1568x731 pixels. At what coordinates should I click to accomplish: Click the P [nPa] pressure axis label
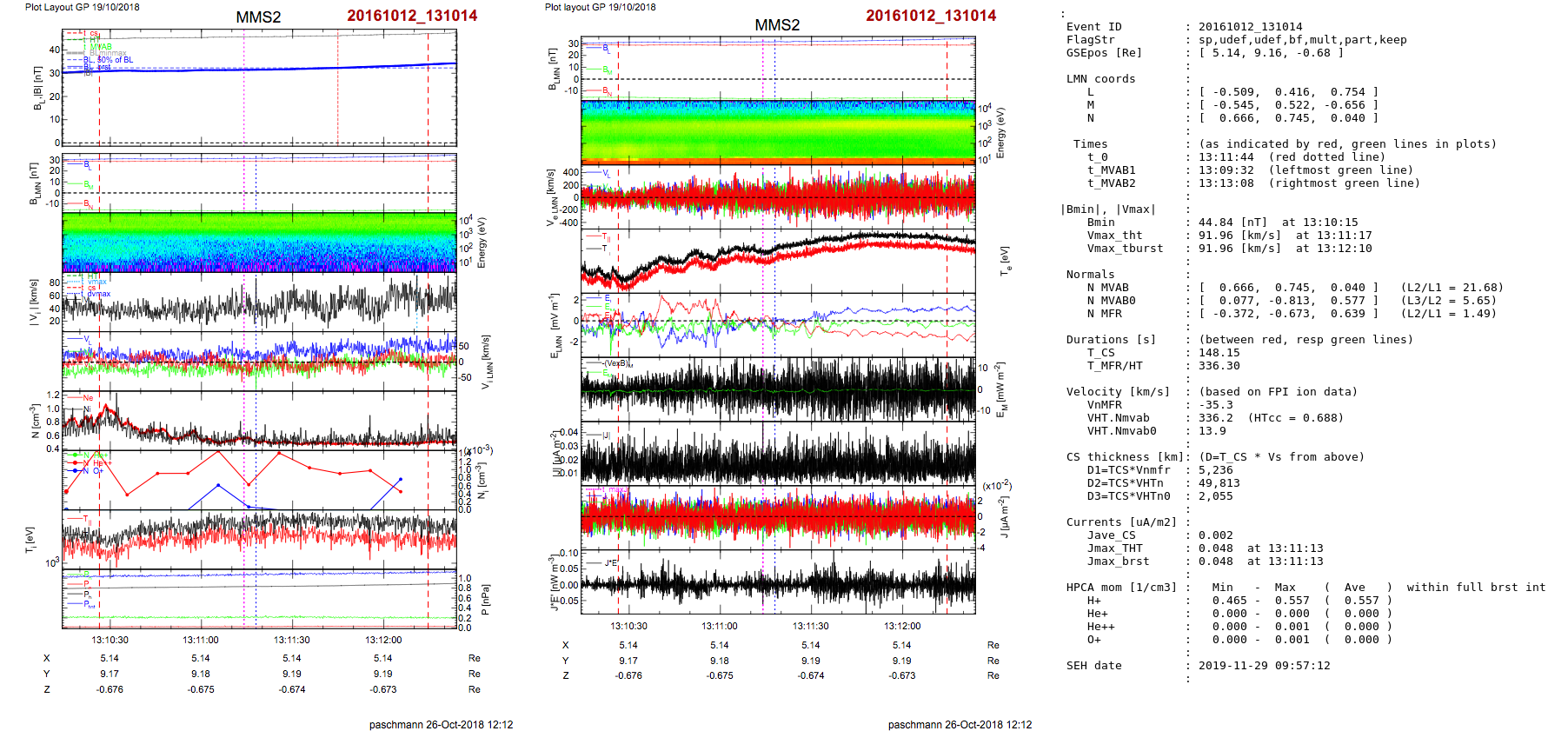[x=485, y=599]
